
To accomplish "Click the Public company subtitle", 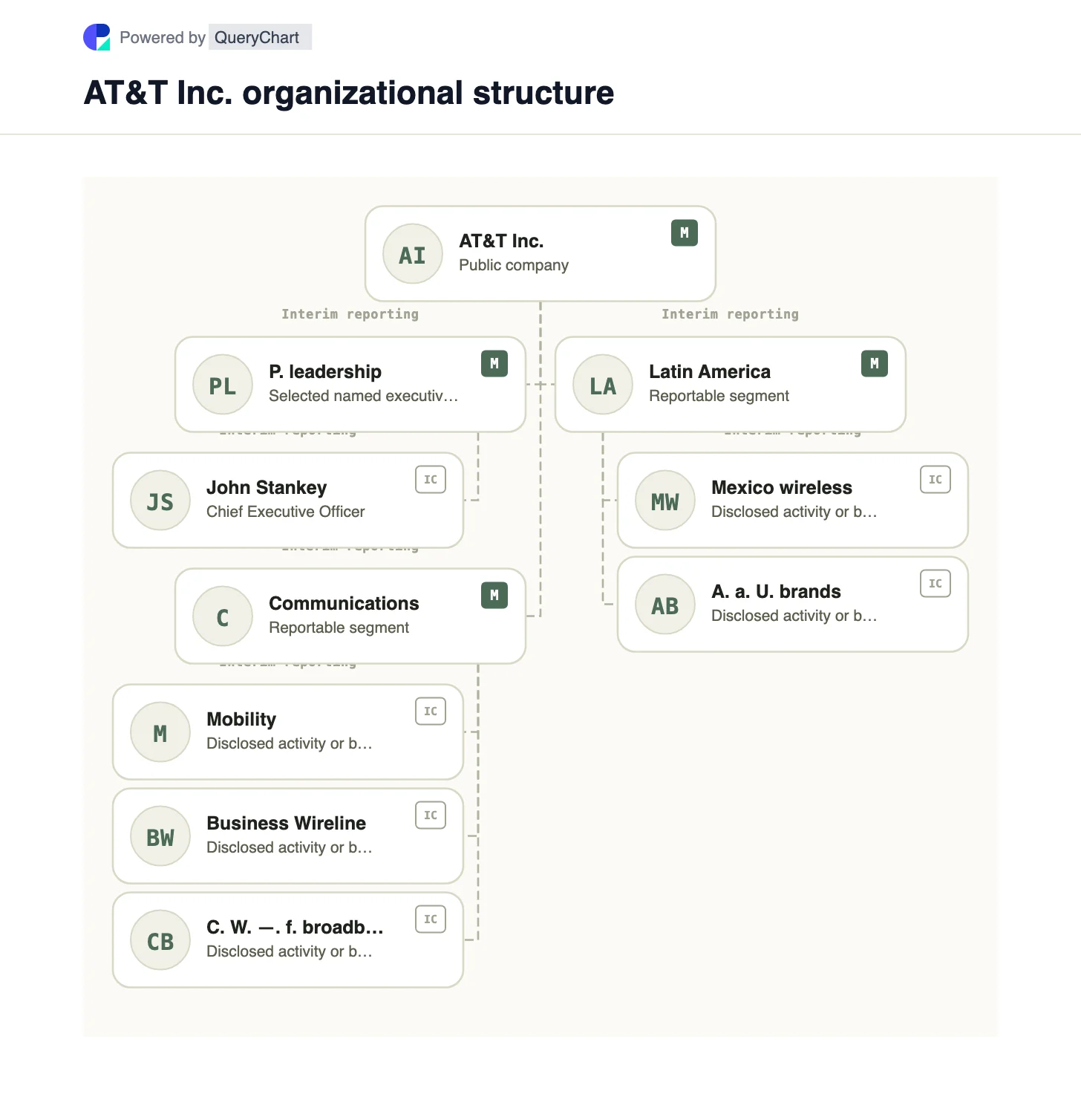I will click(x=514, y=265).
